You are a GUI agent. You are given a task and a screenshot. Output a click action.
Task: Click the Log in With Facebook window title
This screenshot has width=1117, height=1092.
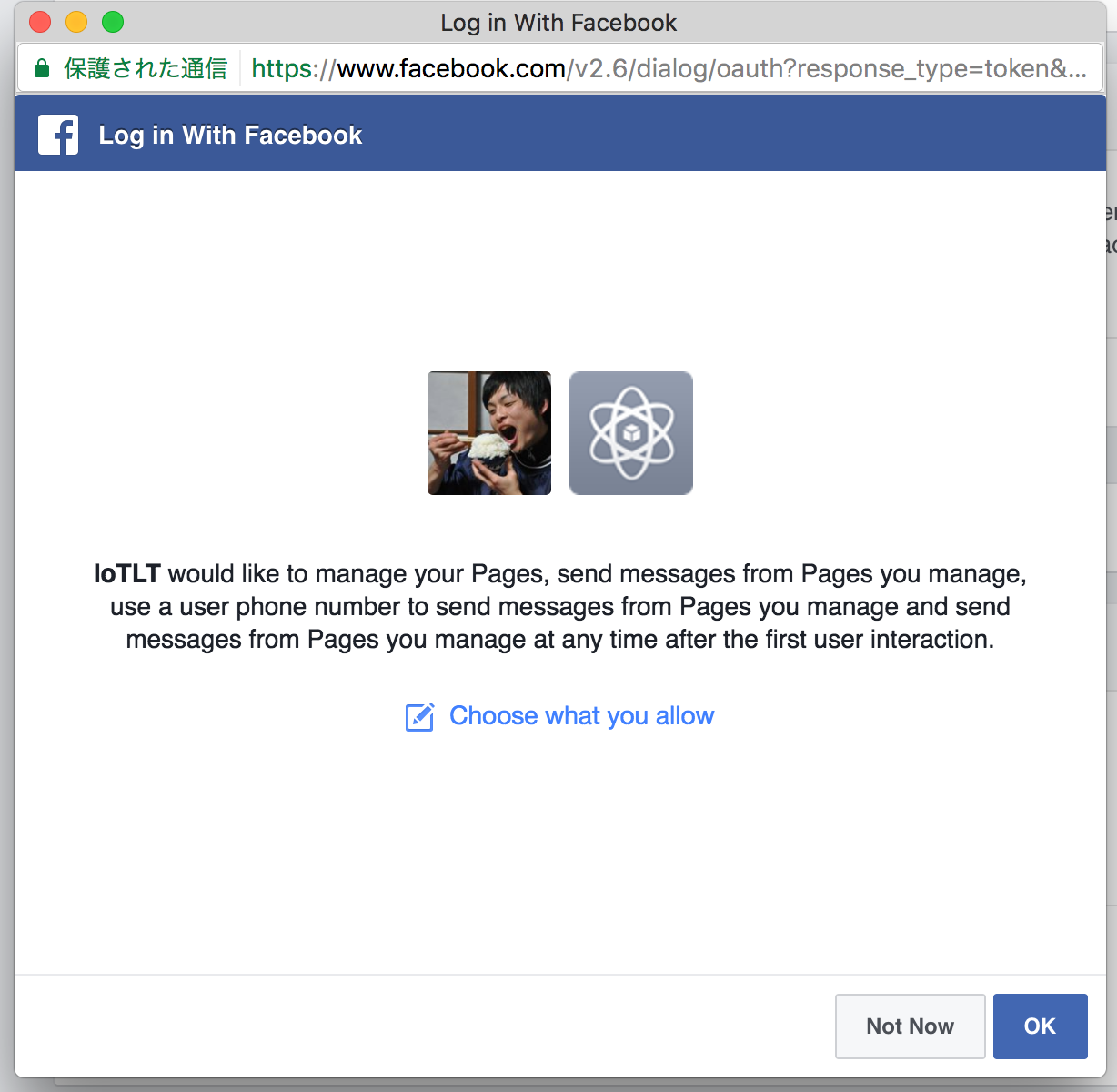558,23
